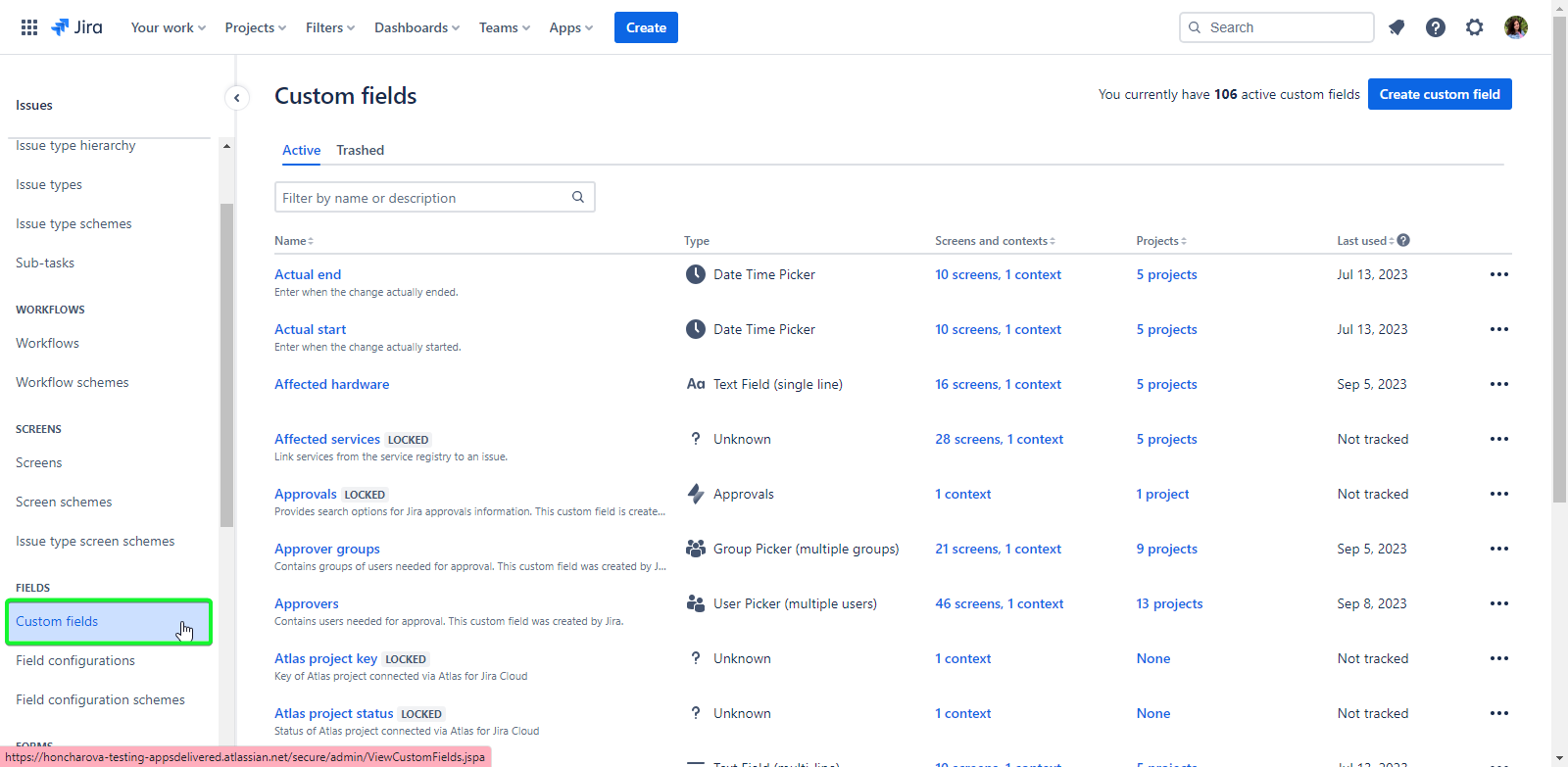Open the notifications icon

click(1396, 27)
